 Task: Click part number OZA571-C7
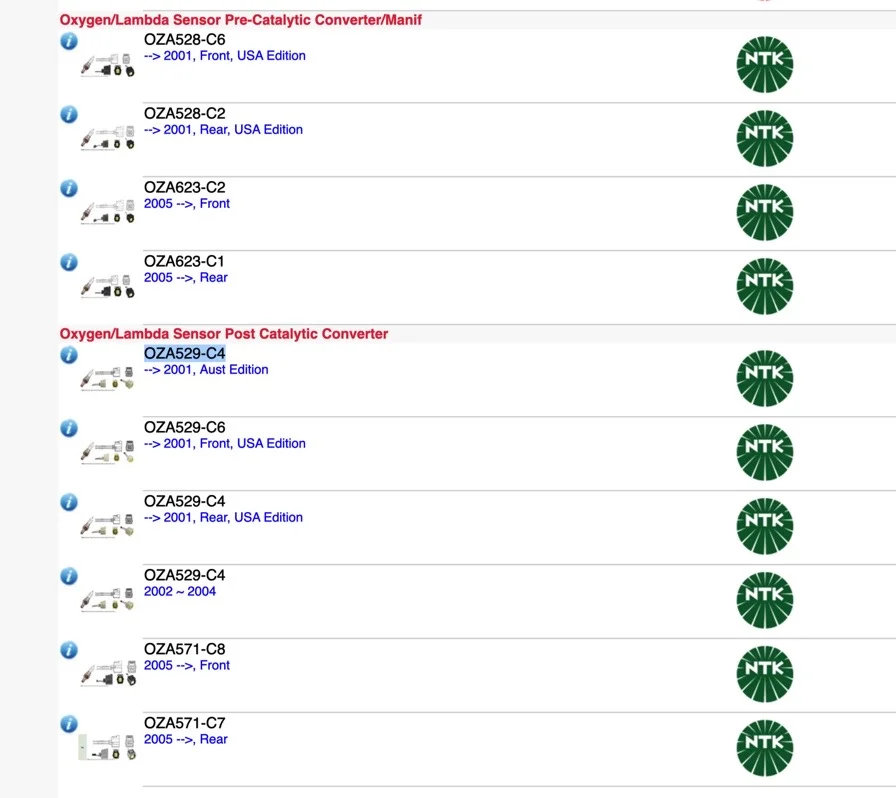(x=185, y=723)
